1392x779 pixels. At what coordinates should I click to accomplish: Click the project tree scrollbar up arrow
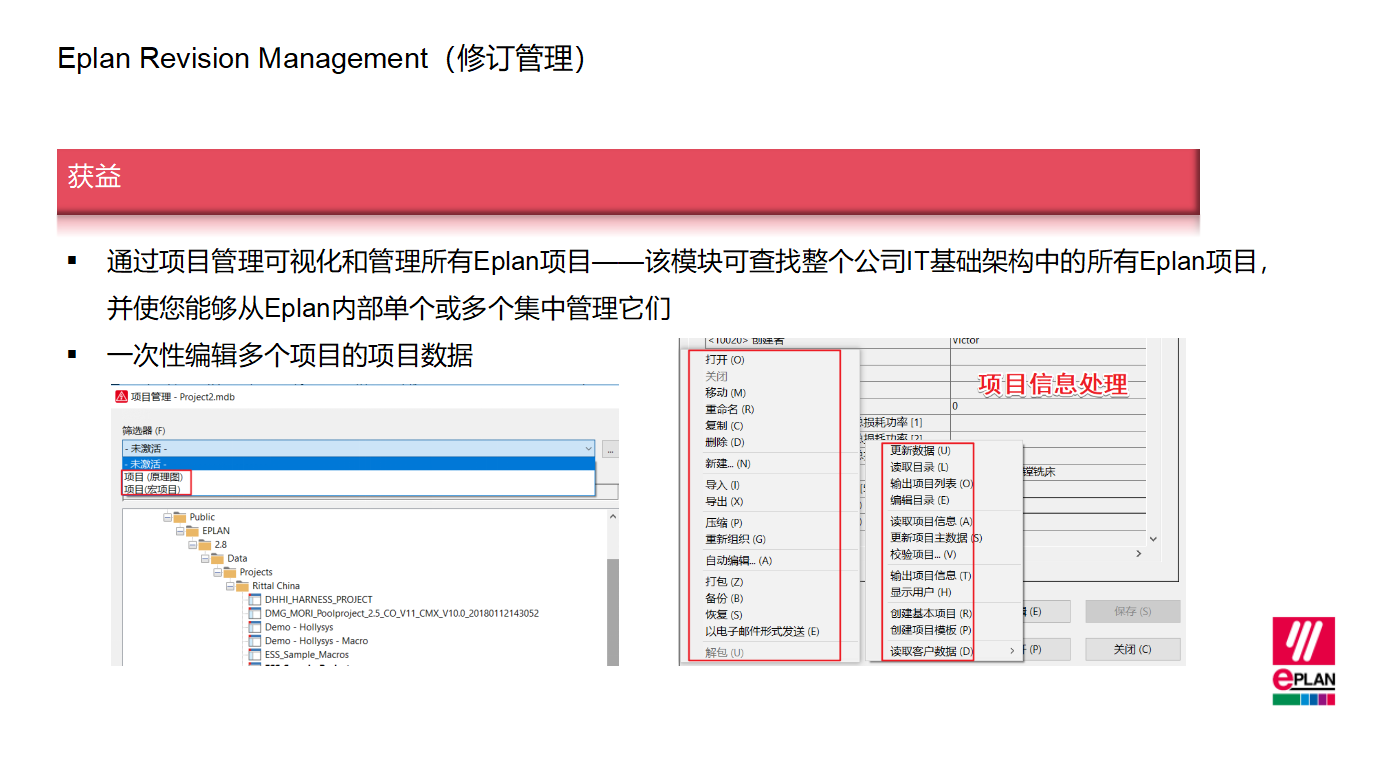tap(612, 517)
